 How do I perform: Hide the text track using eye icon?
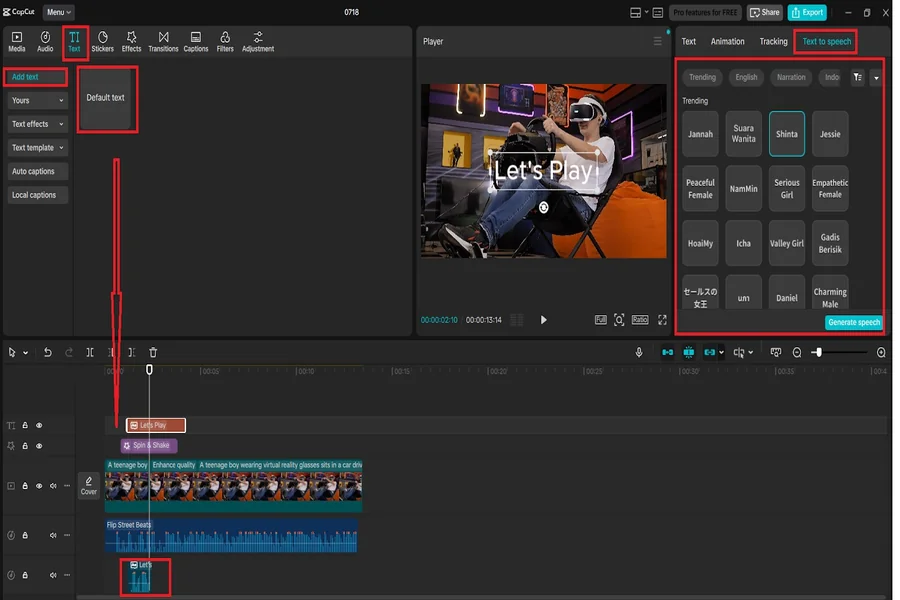point(39,426)
